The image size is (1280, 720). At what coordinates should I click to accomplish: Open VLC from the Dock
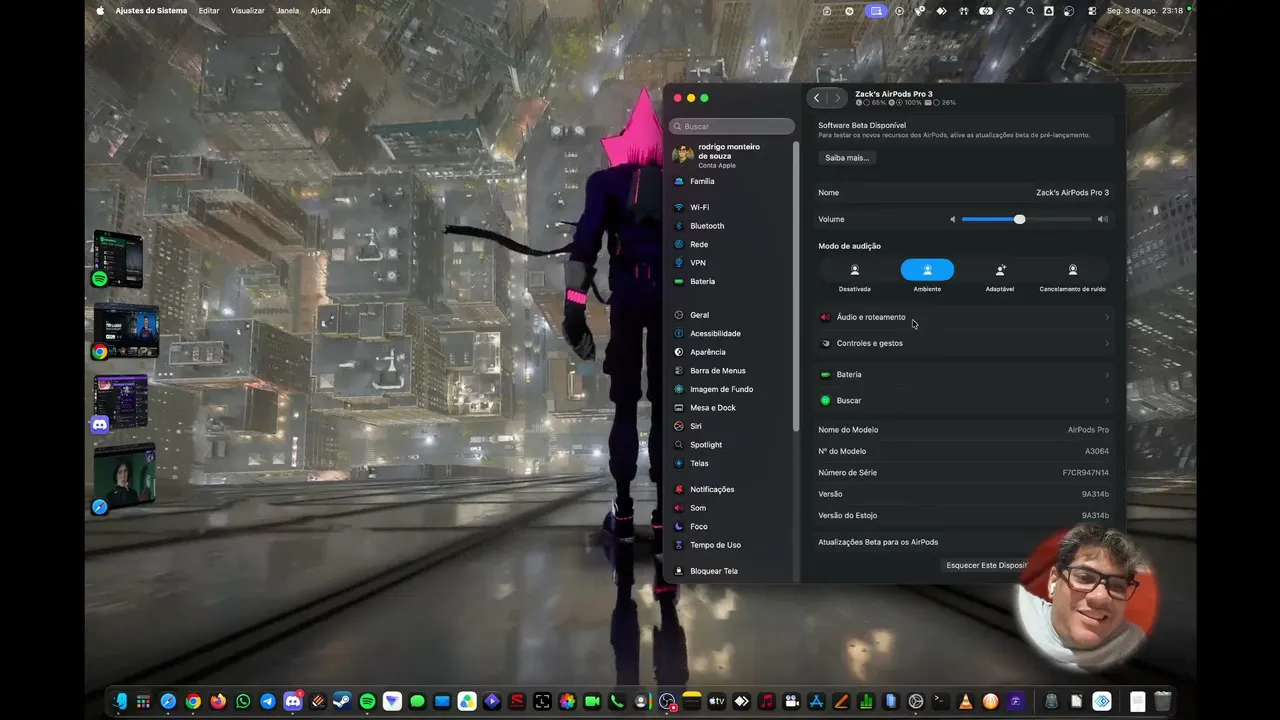[x=965, y=702]
